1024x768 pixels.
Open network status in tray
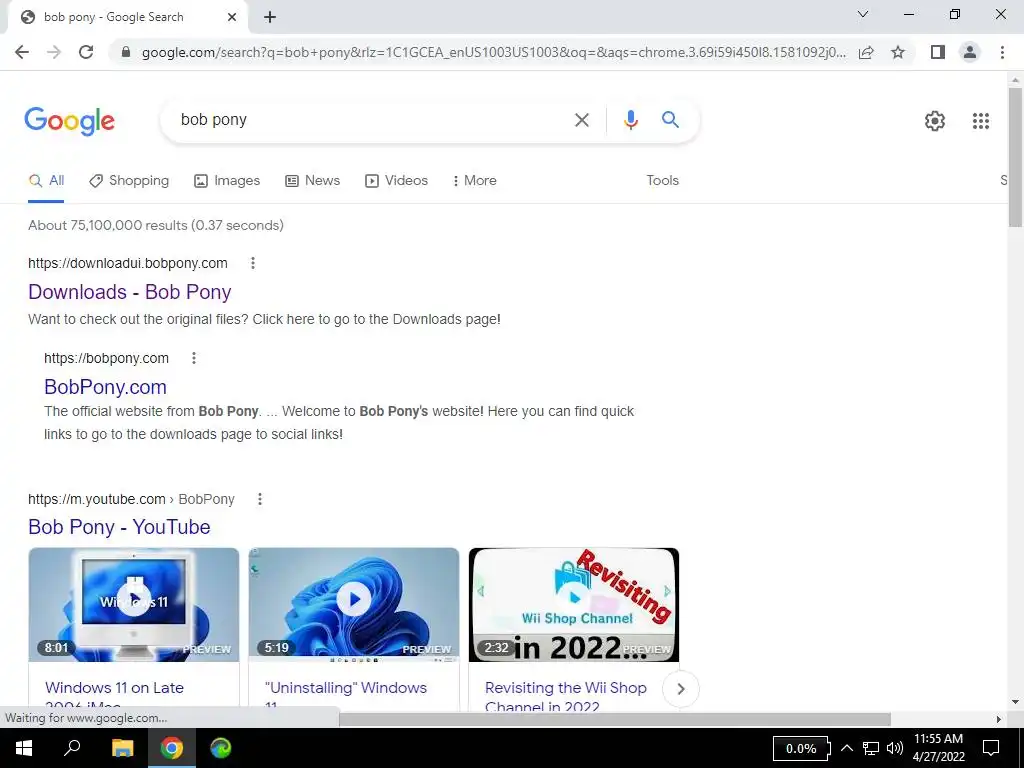pyautogui.click(x=871, y=748)
